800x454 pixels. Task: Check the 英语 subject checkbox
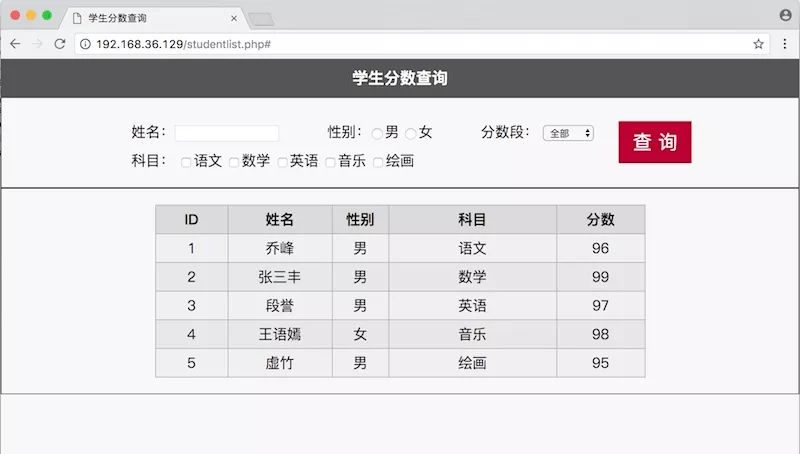click(x=282, y=162)
